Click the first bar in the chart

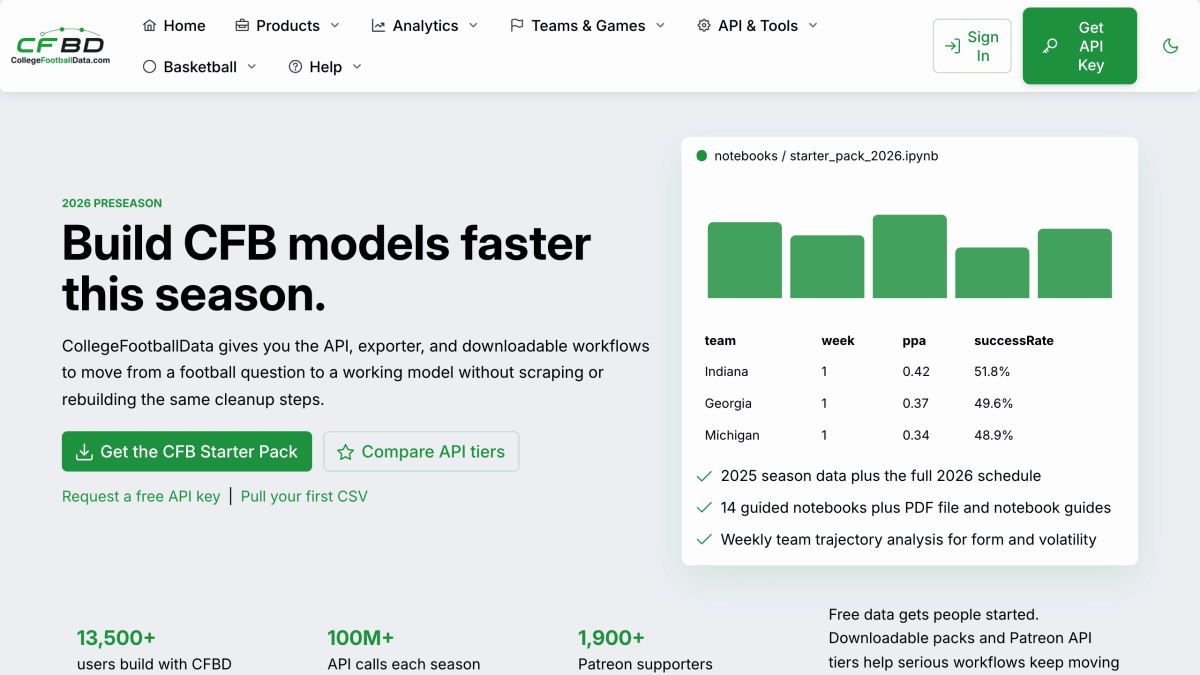[x=745, y=260]
